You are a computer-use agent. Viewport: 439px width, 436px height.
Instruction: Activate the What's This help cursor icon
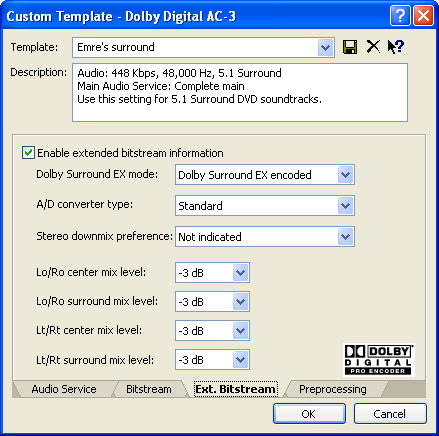pyautogui.click(x=396, y=47)
